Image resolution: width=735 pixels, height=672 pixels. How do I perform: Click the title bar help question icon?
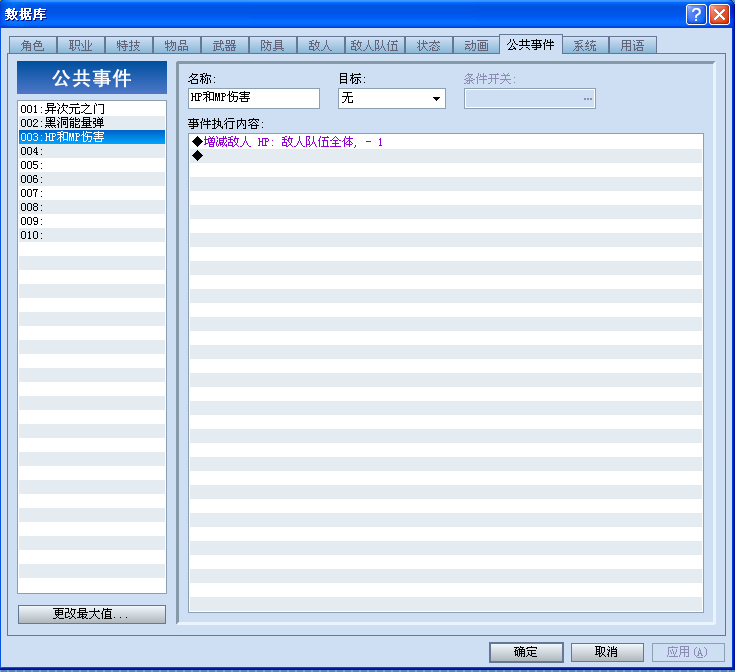(696, 15)
